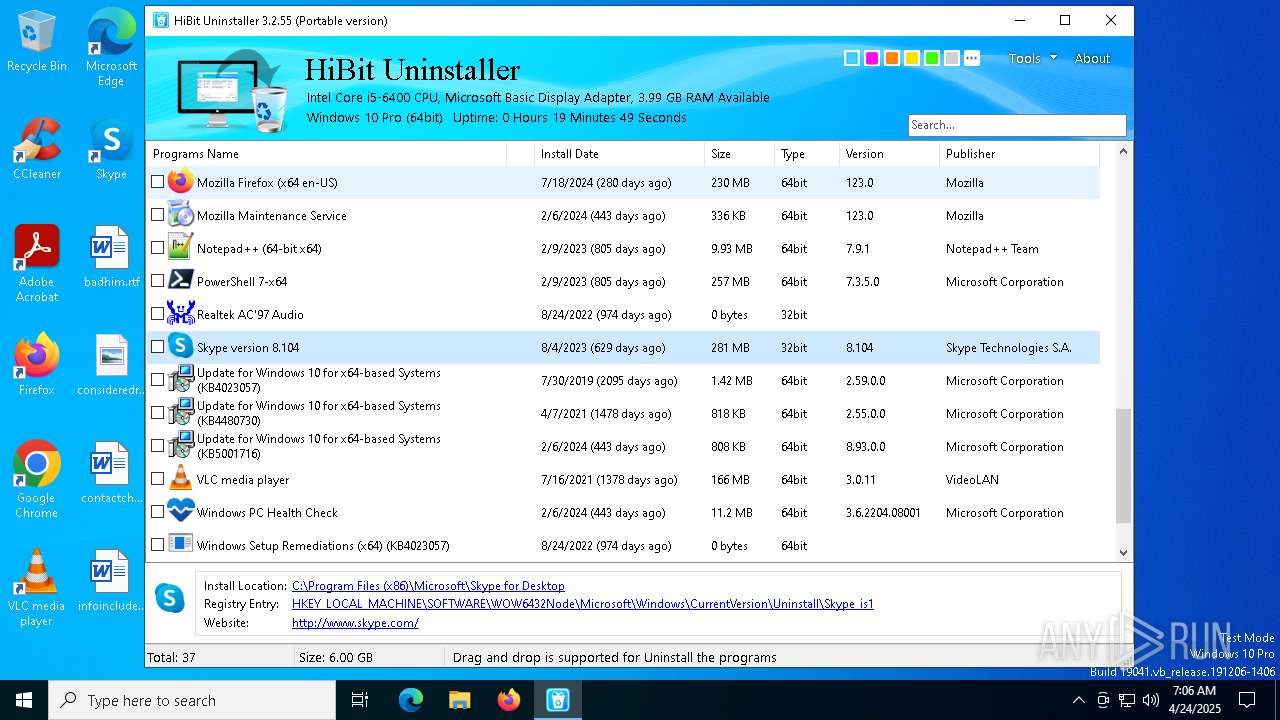Check the Skype version 8.104 checkbox

157,347
